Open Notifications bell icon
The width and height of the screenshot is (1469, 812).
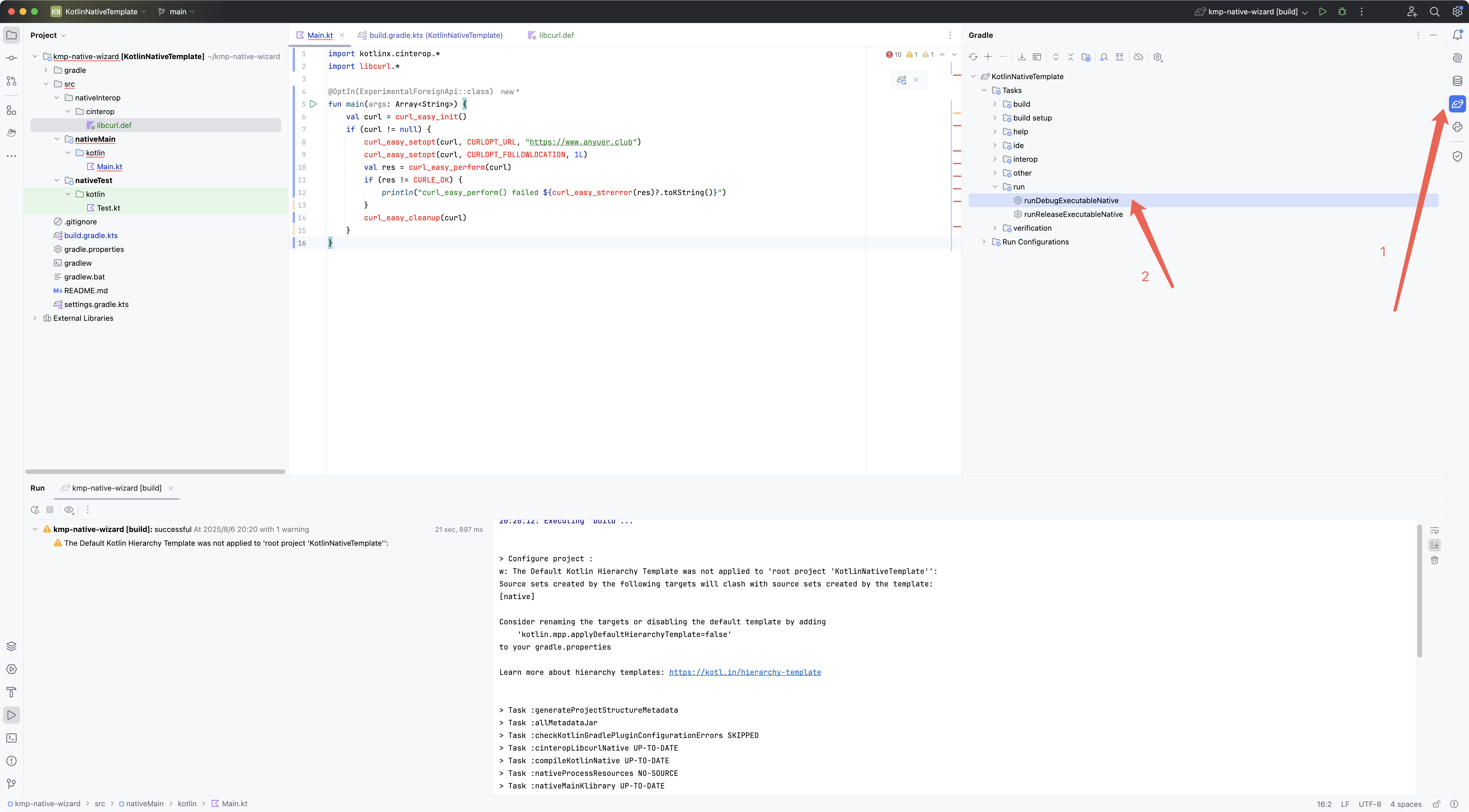(1457, 35)
